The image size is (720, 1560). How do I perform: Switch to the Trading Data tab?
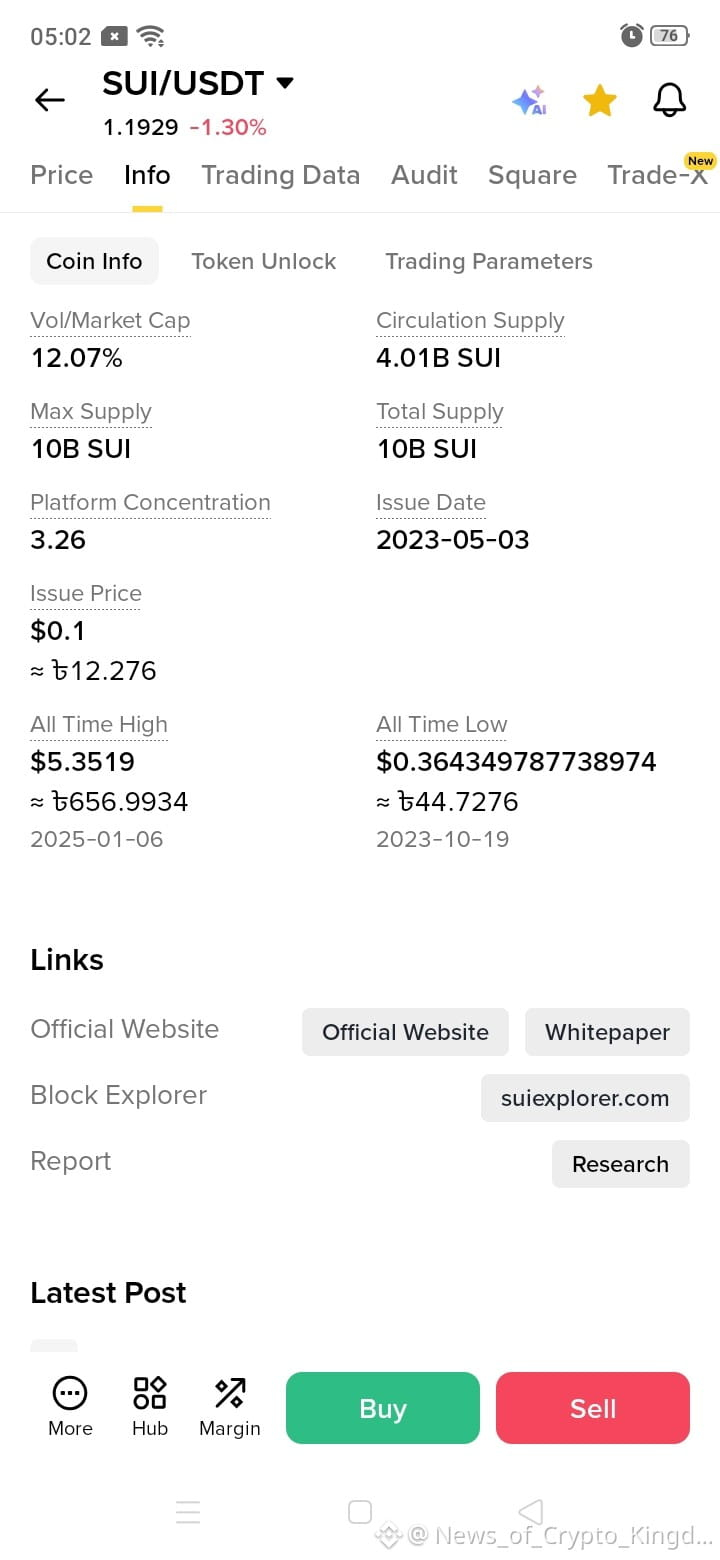point(280,175)
